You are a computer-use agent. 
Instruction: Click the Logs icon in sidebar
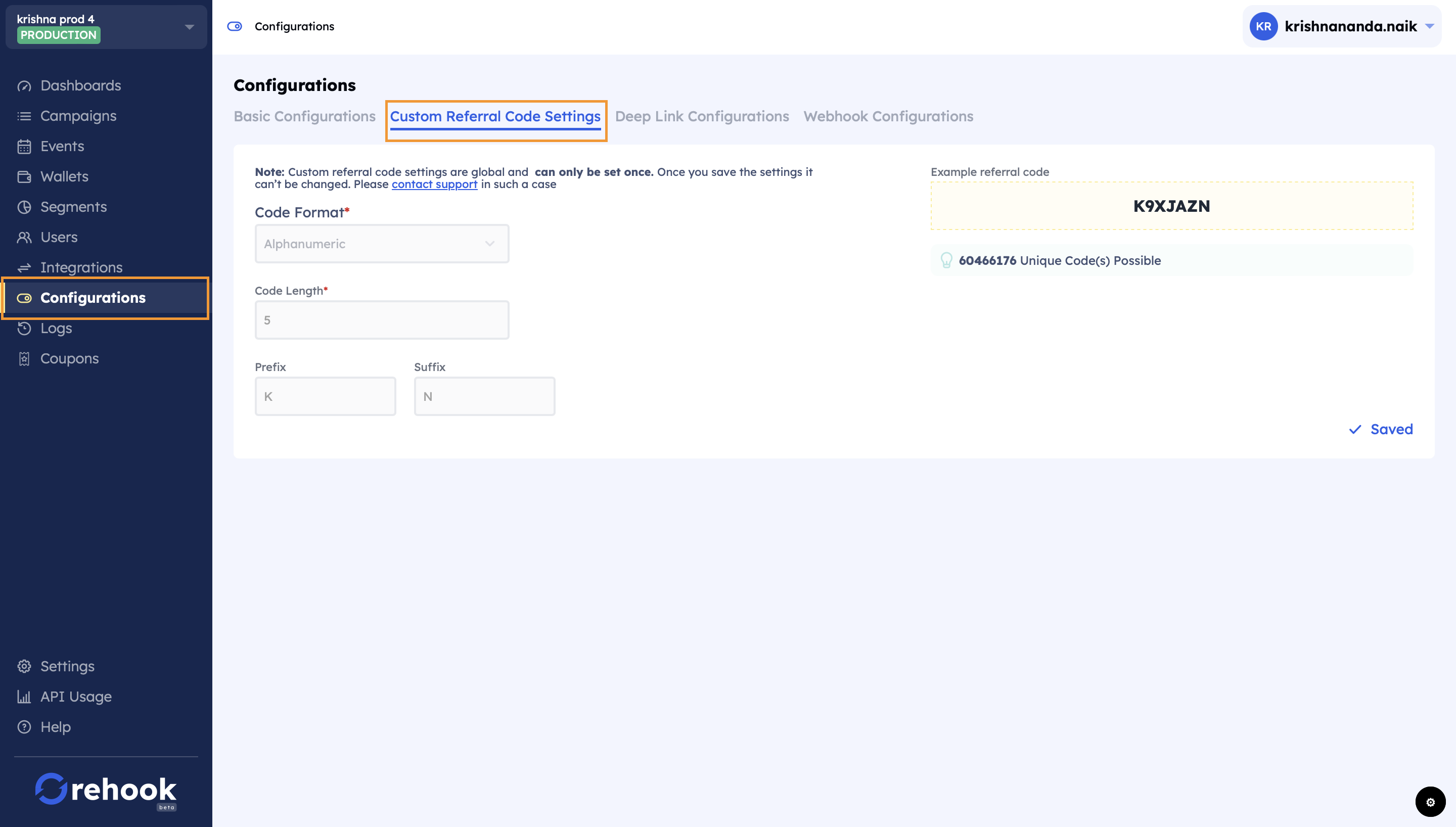24,328
